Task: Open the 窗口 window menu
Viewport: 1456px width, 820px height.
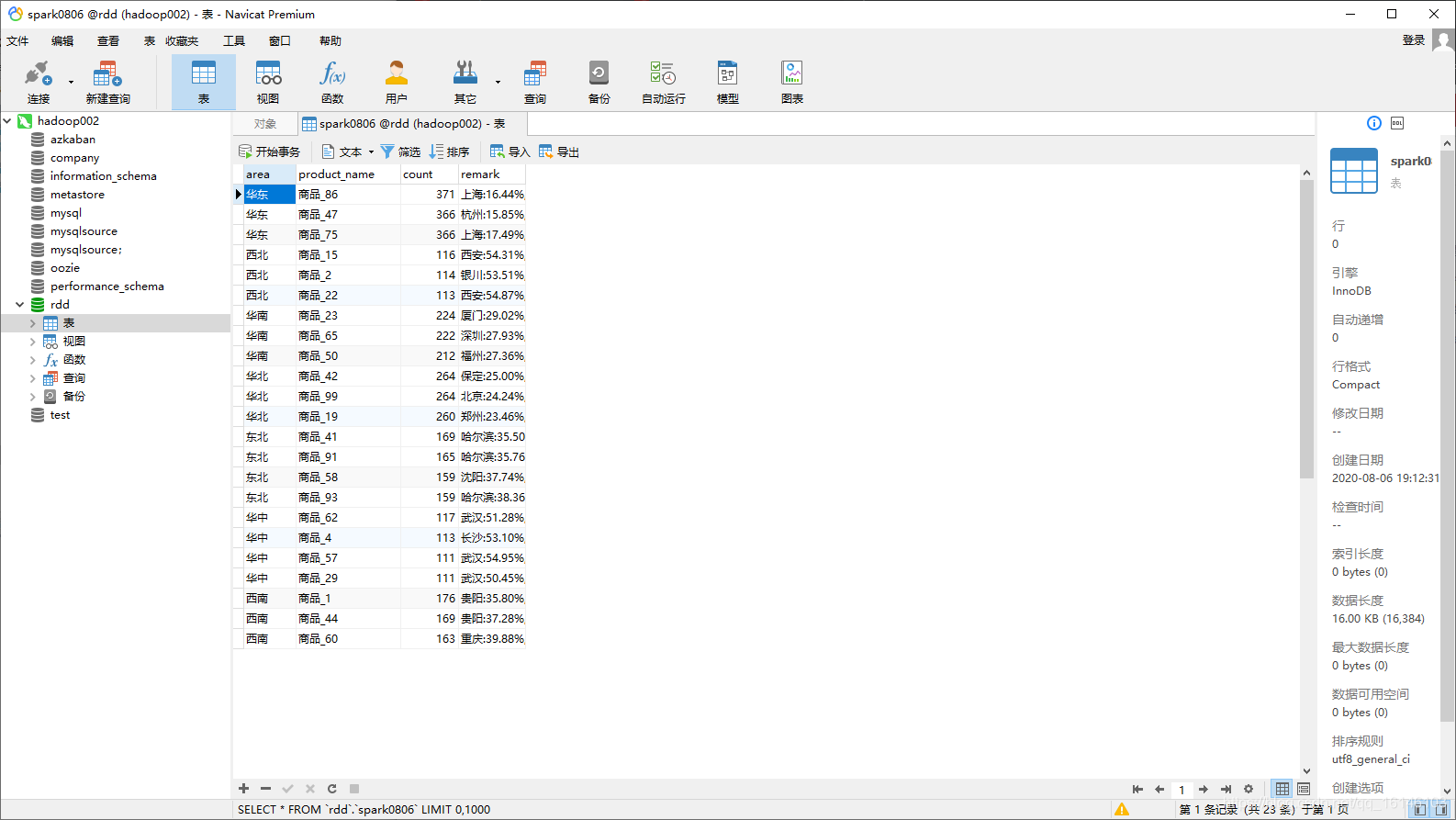Action: [x=280, y=40]
